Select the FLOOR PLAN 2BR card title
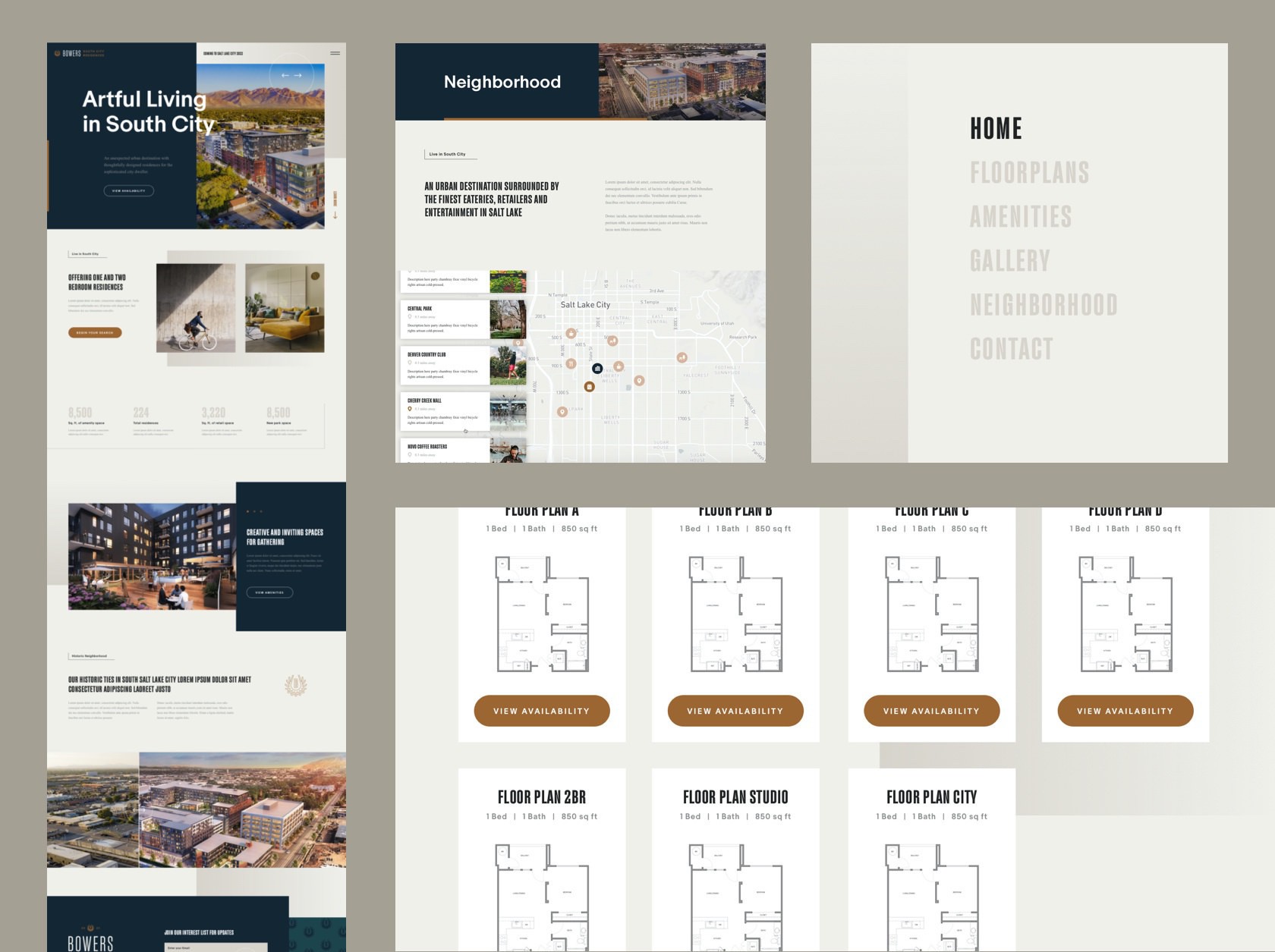Viewport: 1275px width, 952px height. pyautogui.click(x=542, y=797)
